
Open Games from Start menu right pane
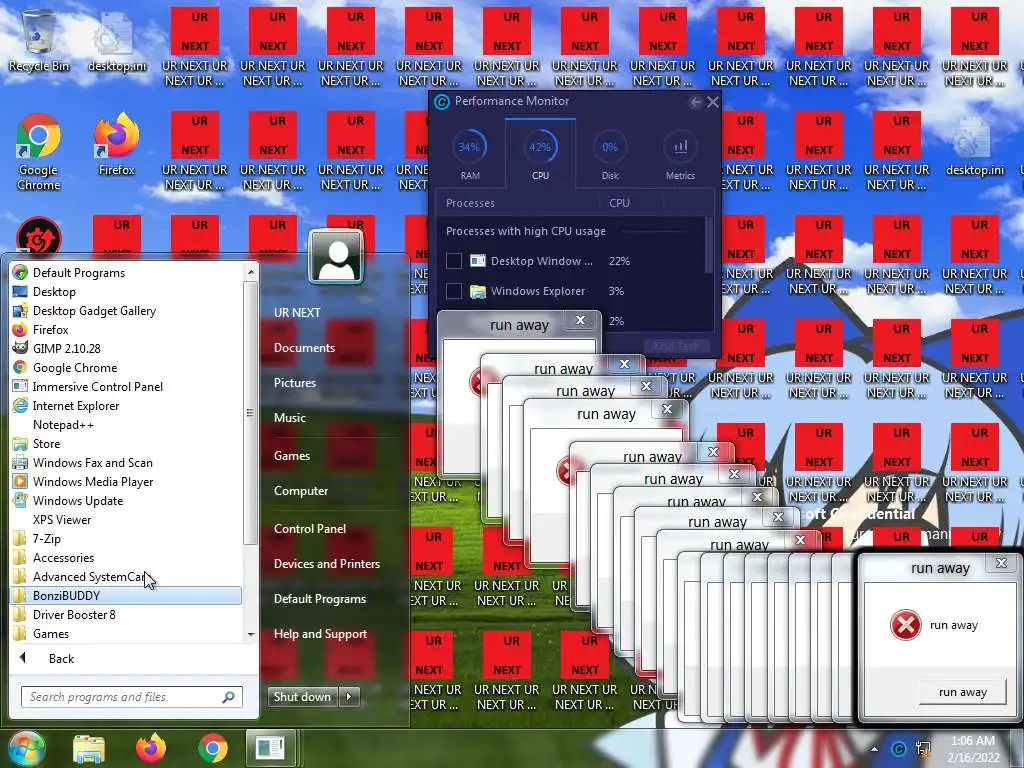(292, 456)
